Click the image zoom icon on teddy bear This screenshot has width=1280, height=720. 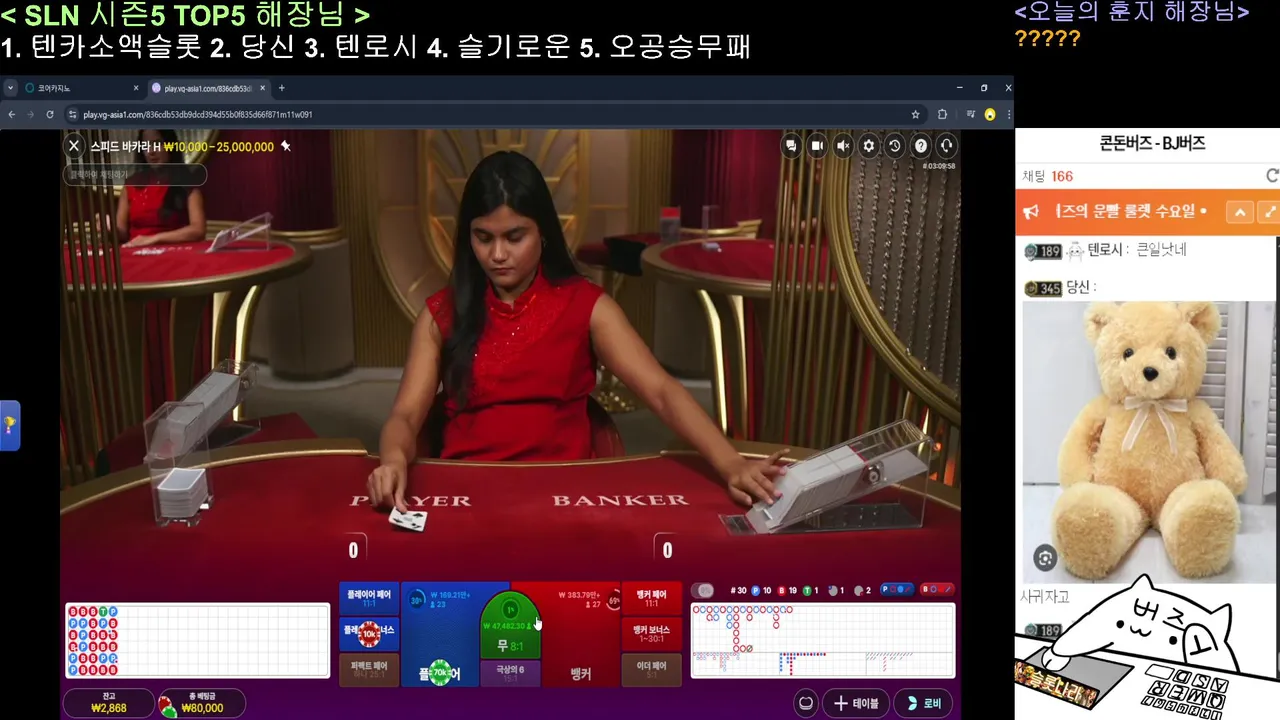coord(1045,558)
